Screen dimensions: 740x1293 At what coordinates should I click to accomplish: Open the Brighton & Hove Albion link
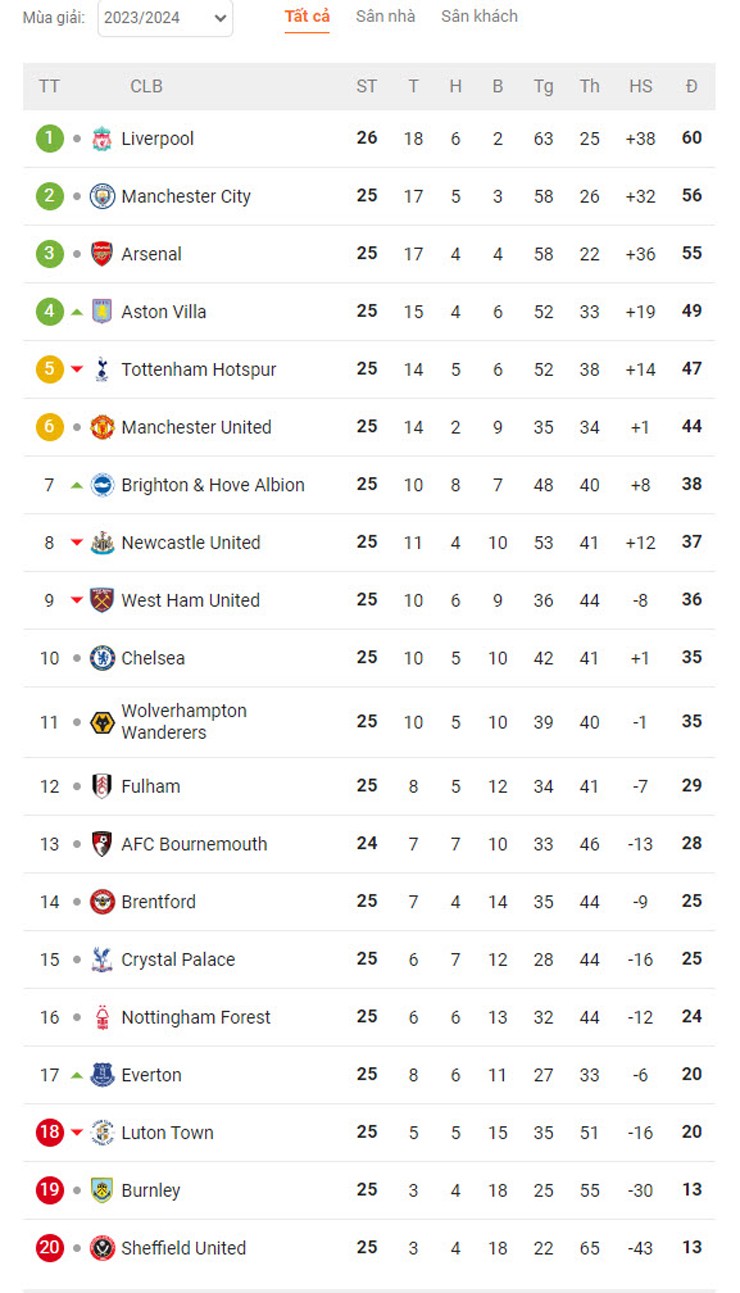coord(213,485)
